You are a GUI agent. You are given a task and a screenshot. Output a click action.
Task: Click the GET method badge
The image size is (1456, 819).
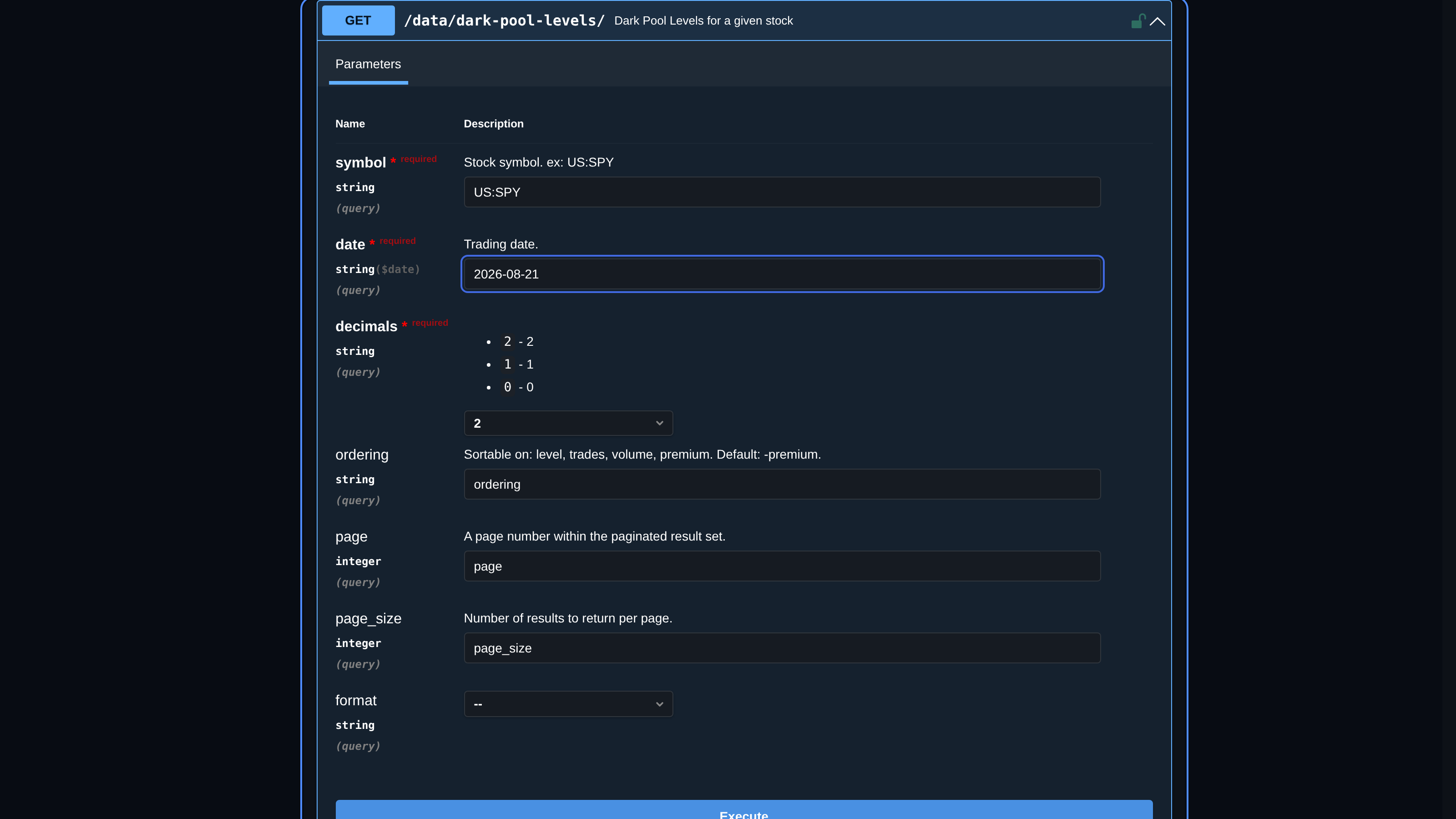[x=358, y=20]
